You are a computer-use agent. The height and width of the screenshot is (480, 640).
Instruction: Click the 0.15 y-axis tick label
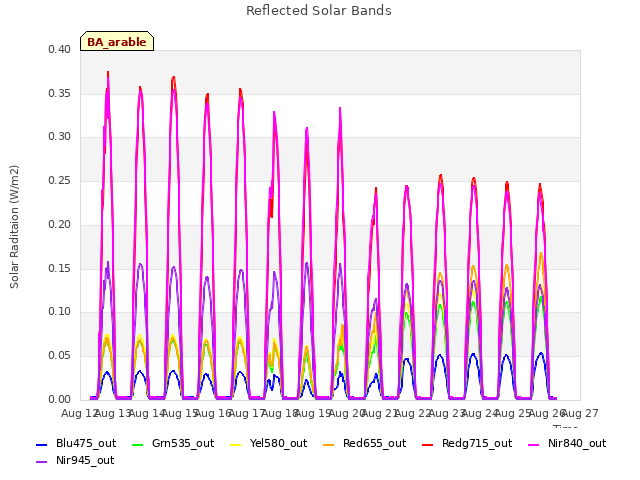point(60,269)
